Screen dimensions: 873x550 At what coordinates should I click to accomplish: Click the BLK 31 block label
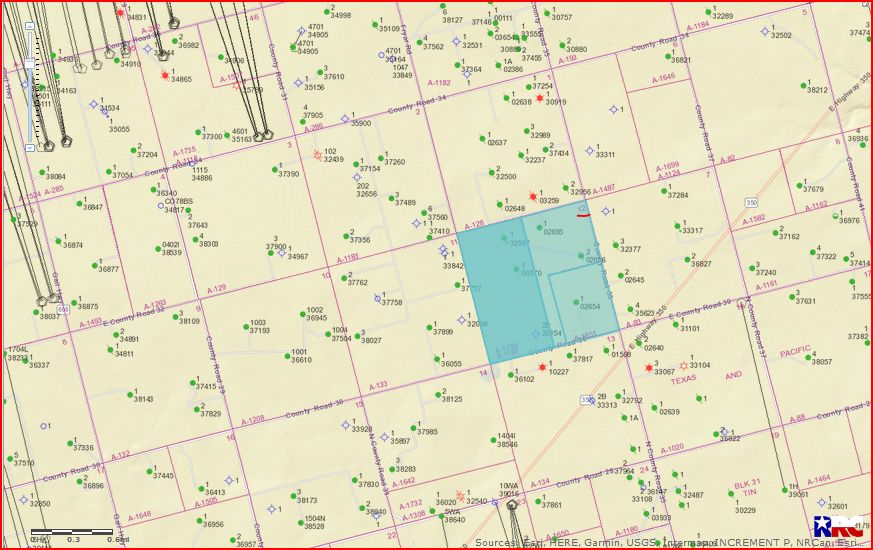click(x=747, y=483)
